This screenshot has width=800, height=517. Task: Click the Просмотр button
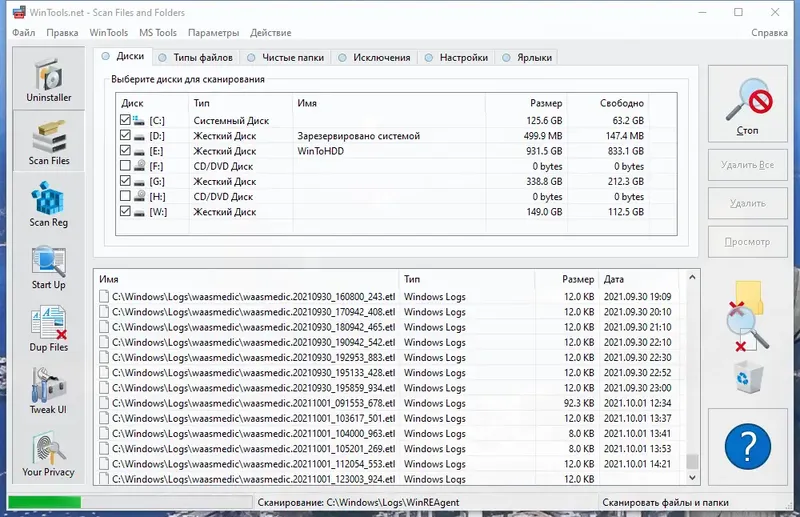pos(747,242)
